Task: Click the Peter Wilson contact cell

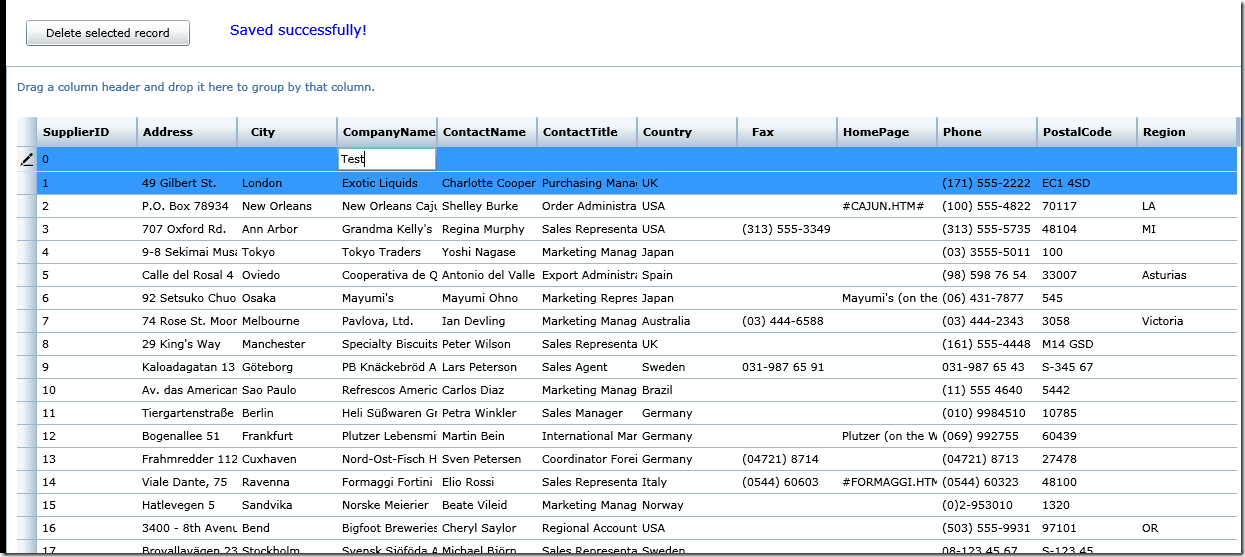Action: [x=487, y=344]
